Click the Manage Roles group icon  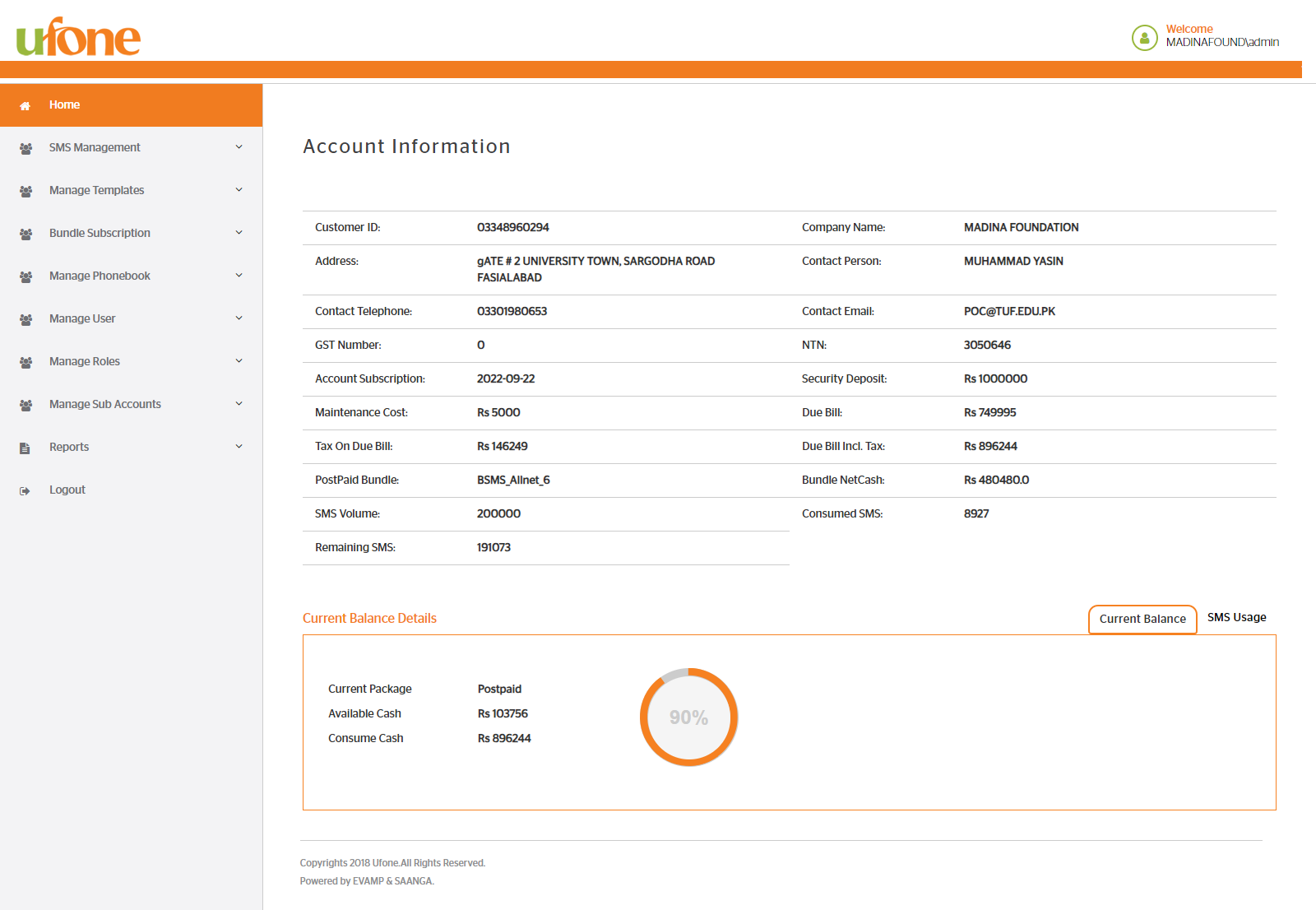(25, 362)
